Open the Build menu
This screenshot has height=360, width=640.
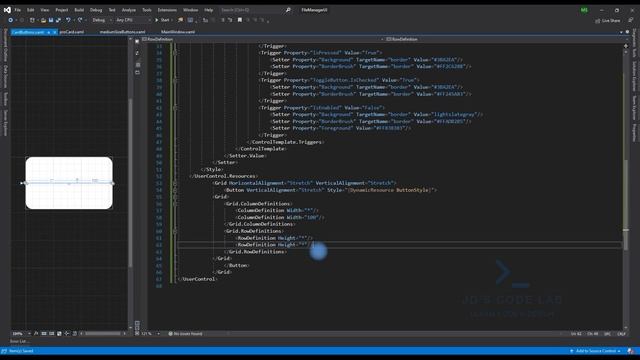click(79, 10)
